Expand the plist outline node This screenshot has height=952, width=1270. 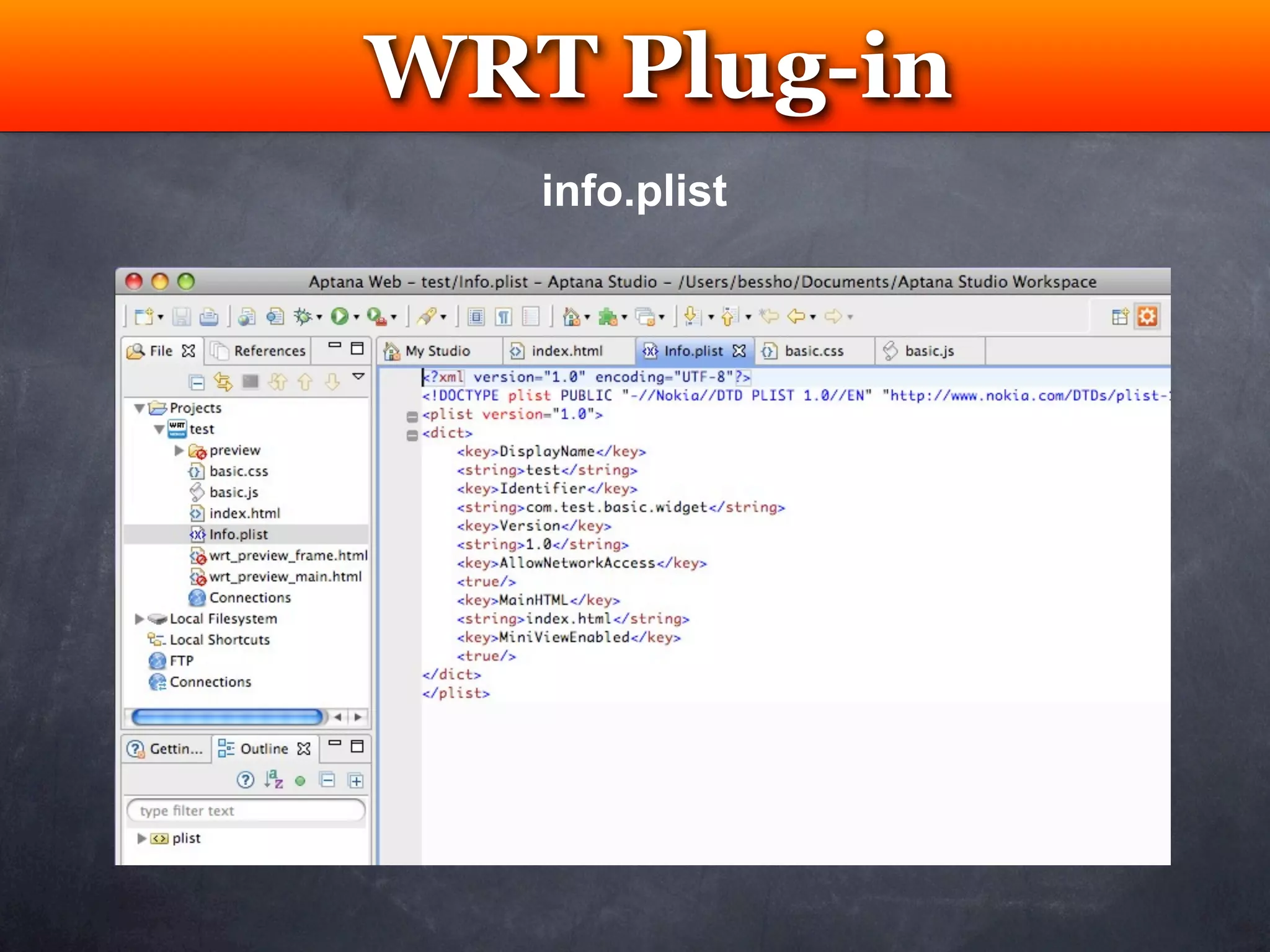click(141, 839)
